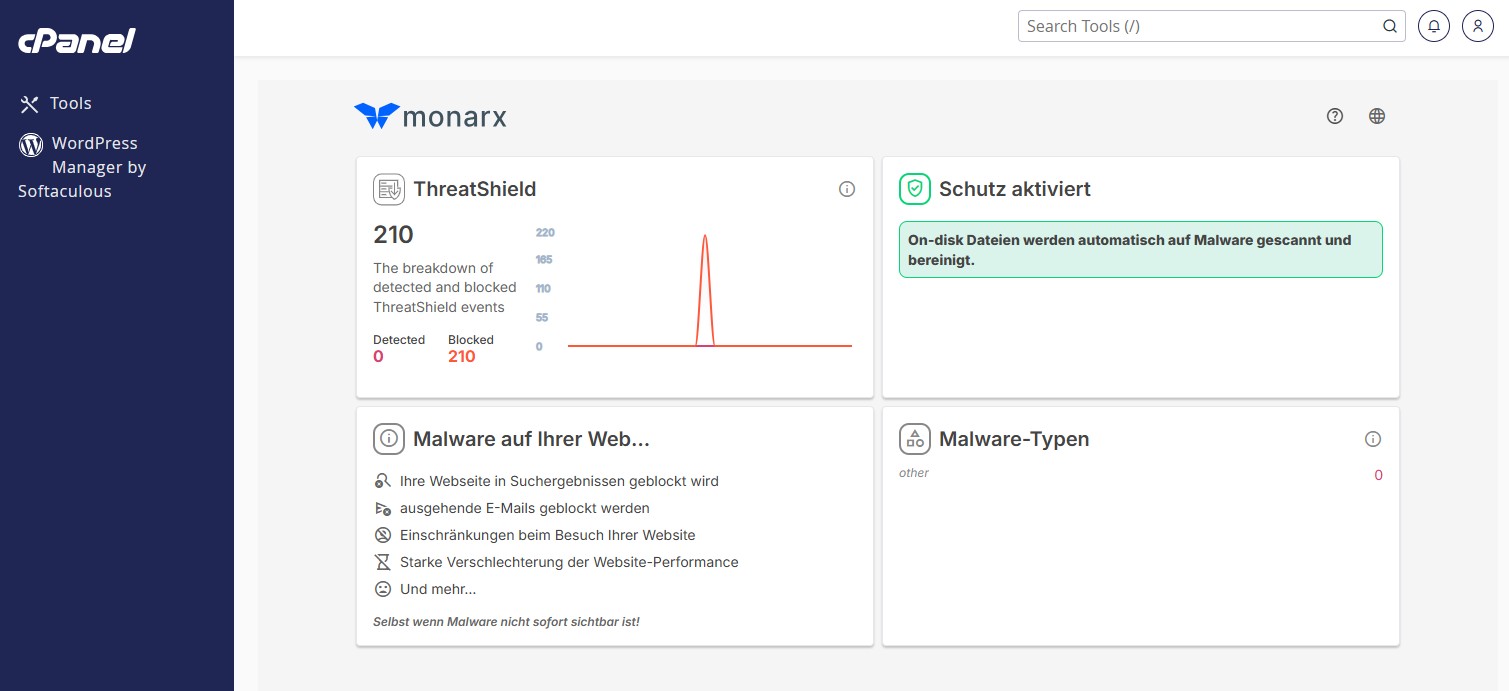Click the cPanel logo
The image size is (1509, 691).
click(76, 41)
